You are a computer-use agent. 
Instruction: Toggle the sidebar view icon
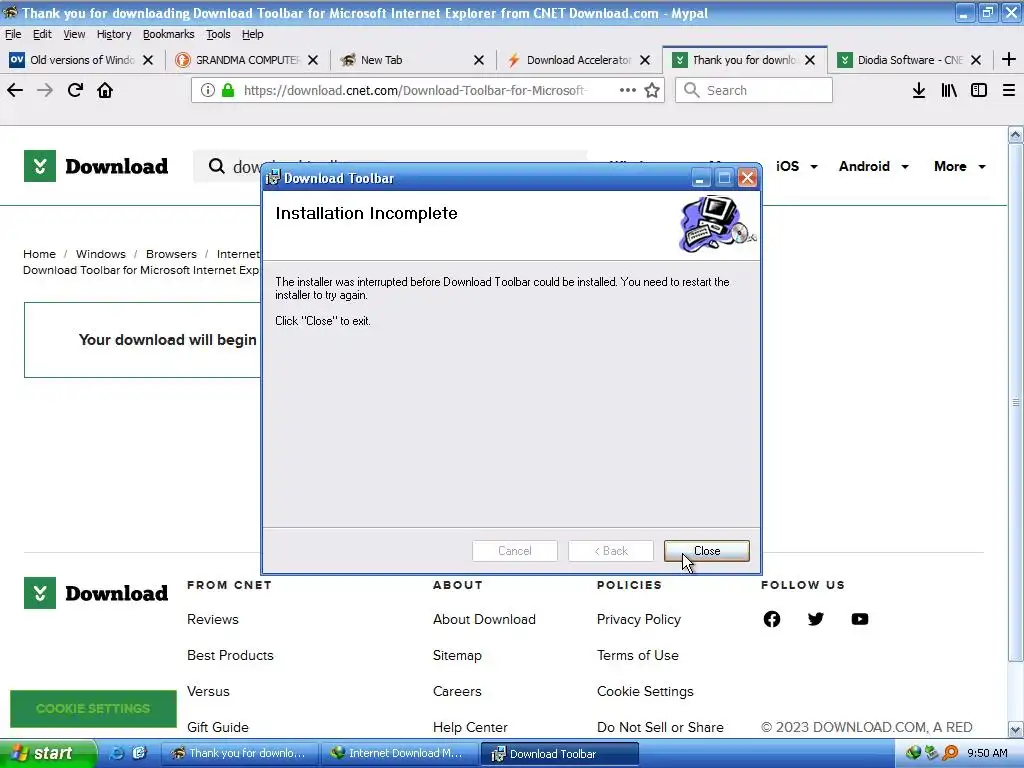click(x=979, y=90)
